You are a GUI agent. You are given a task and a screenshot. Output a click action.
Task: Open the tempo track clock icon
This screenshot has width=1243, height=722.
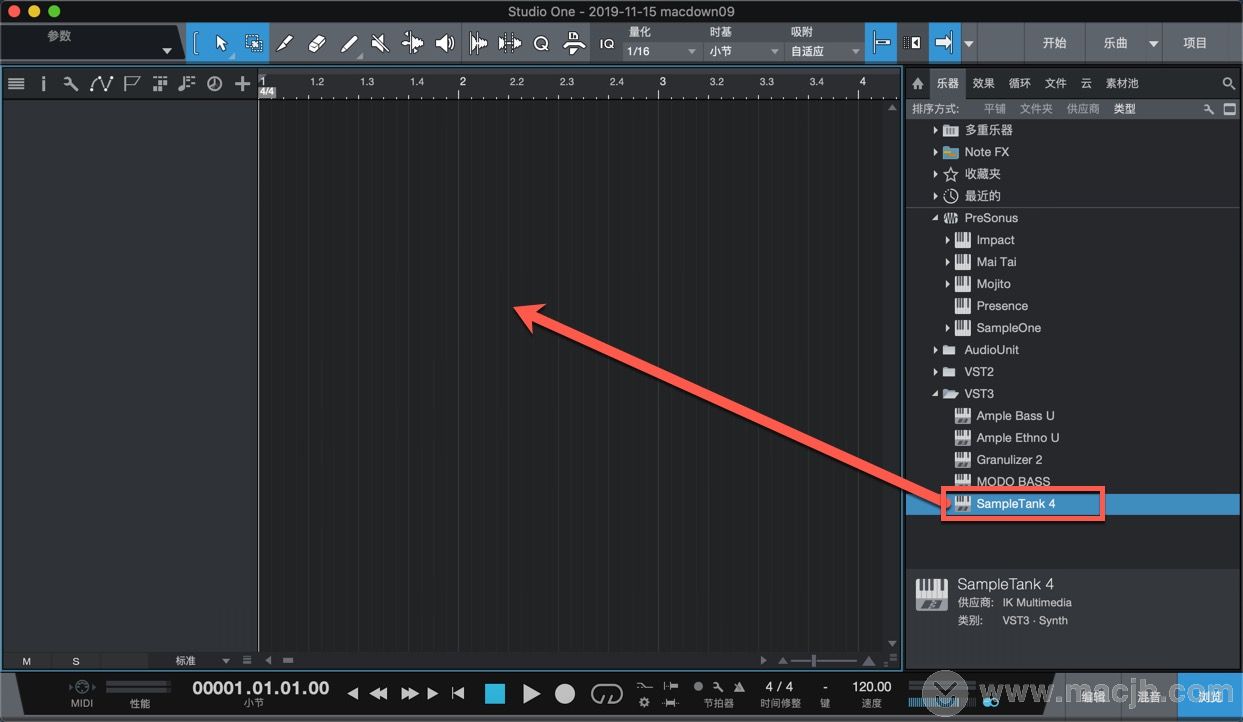point(214,84)
